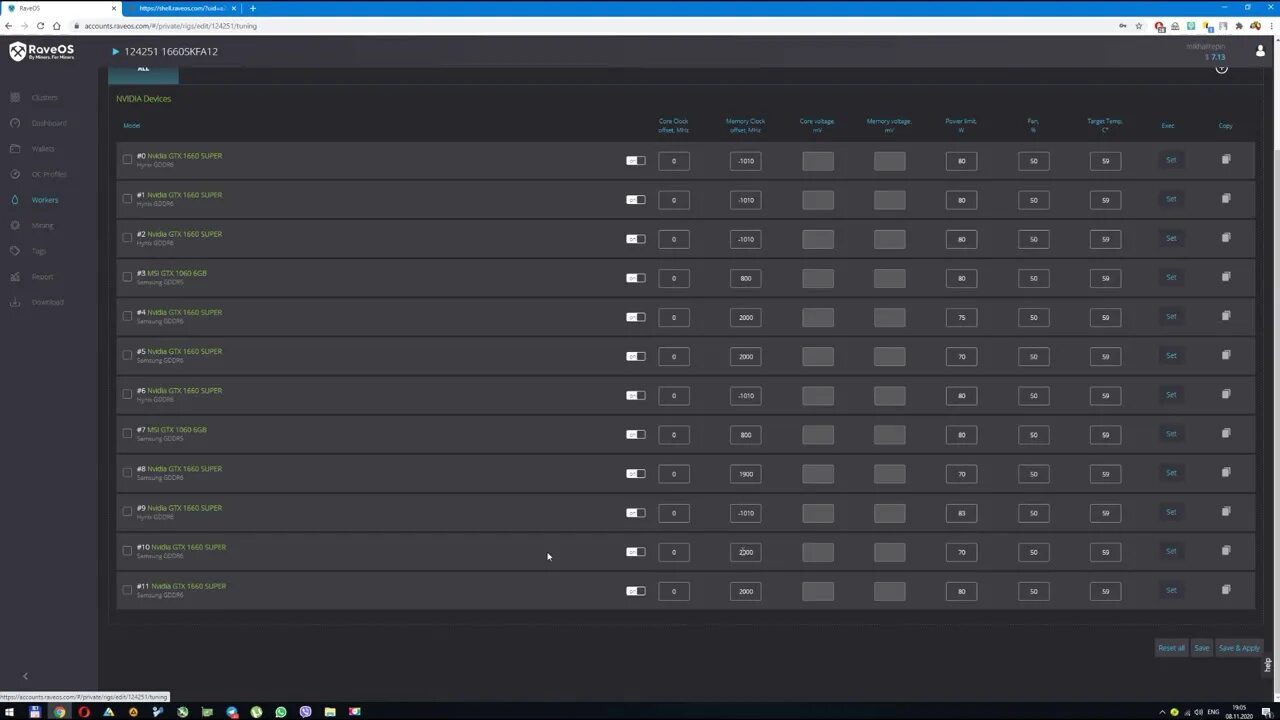Tick checkbox for GPU #7 MSI GTX 1060

click(127, 433)
